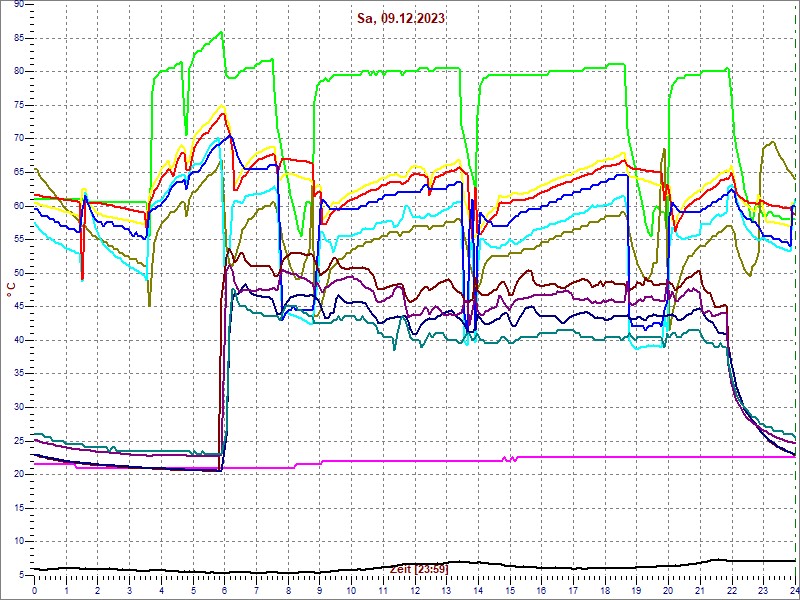Select the 40 value on the temperature axis

tap(20, 340)
